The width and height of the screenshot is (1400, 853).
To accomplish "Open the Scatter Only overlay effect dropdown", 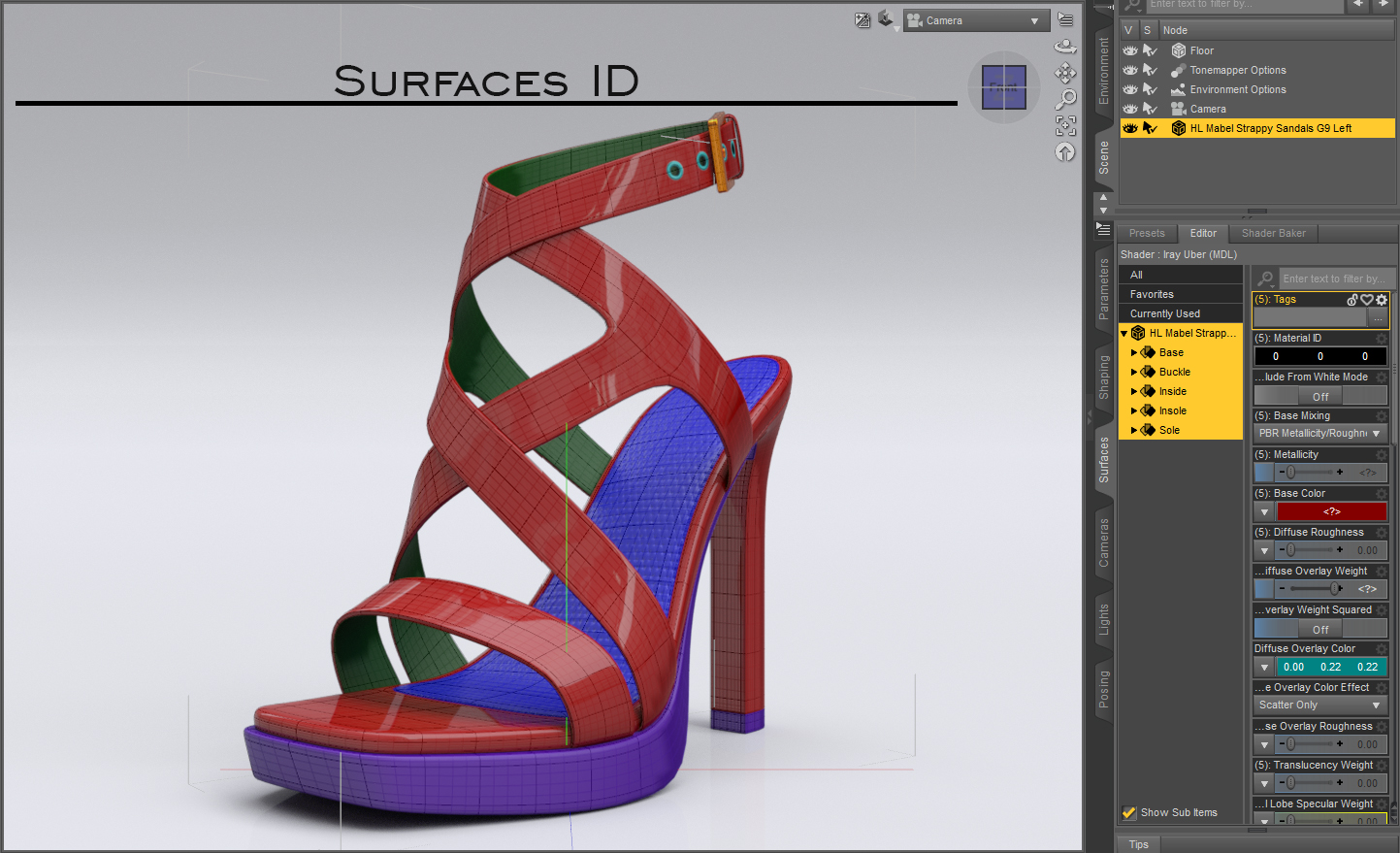I will point(1320,705).
